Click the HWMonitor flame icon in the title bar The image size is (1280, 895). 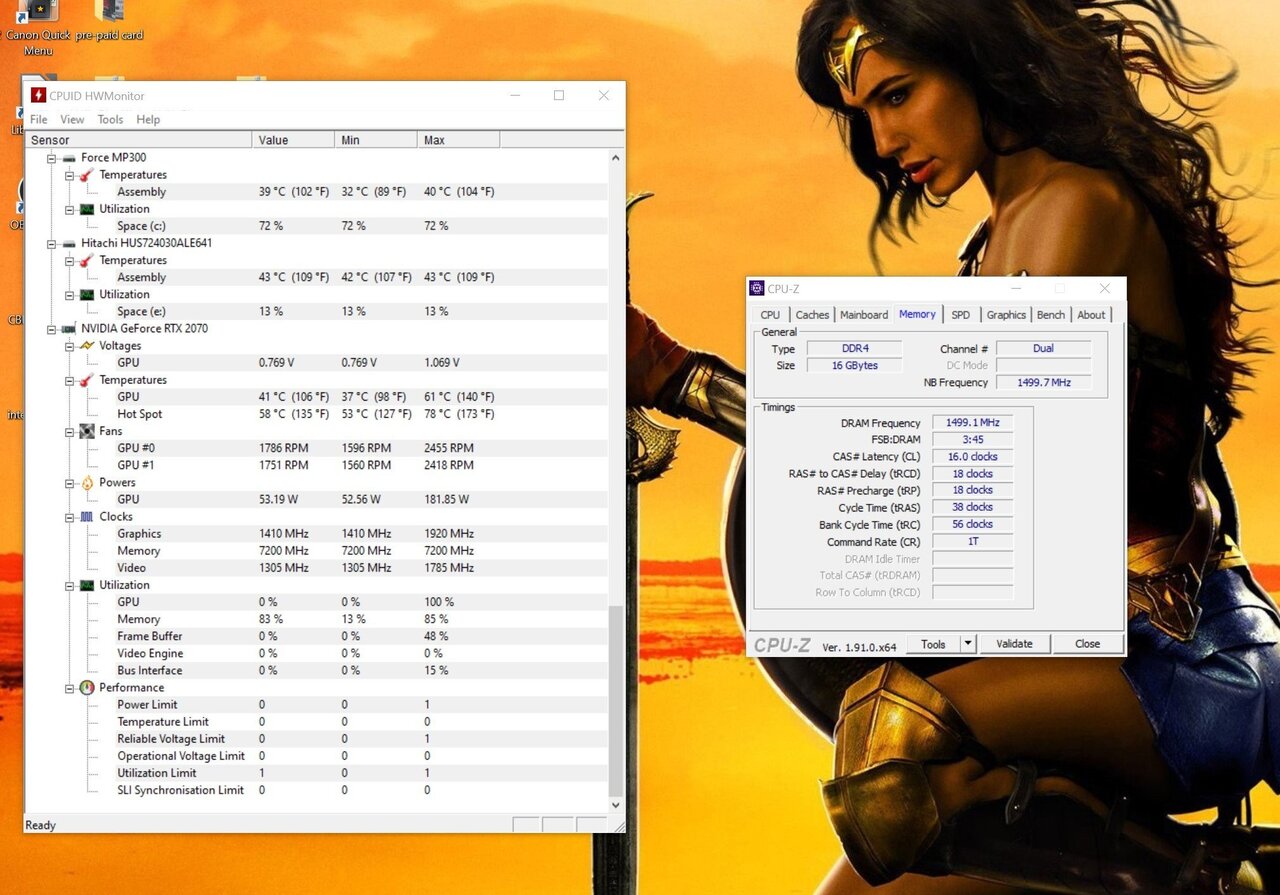pyautogui.click(x=37, y=95)
